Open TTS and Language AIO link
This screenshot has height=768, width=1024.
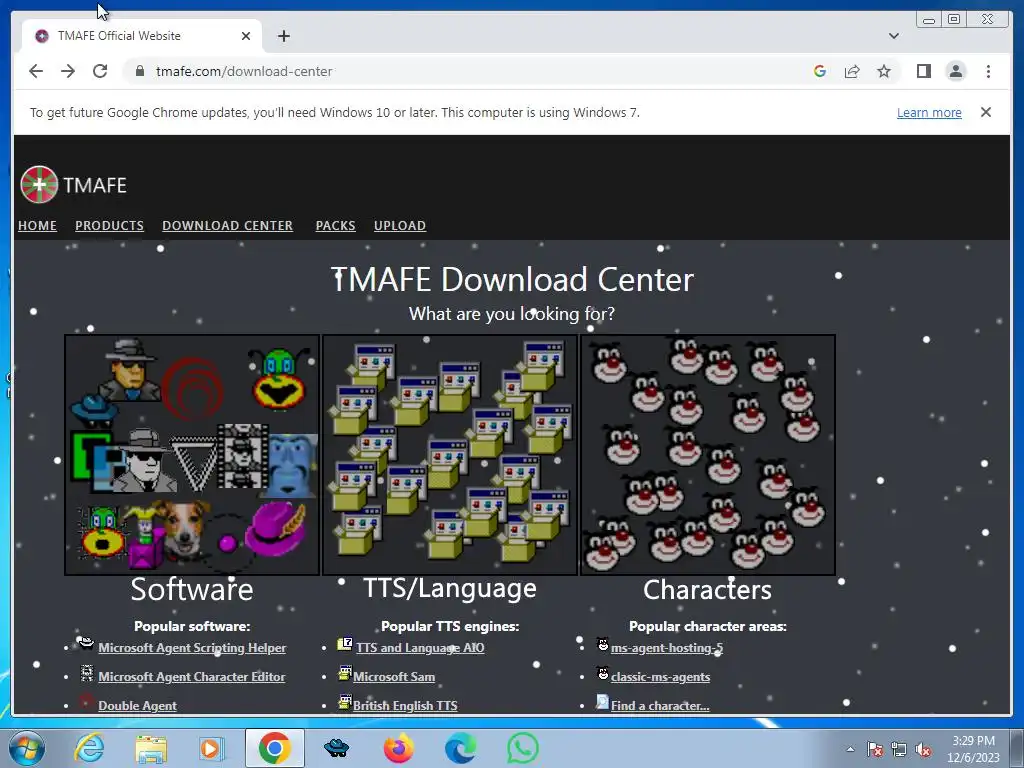click(420, 648)
